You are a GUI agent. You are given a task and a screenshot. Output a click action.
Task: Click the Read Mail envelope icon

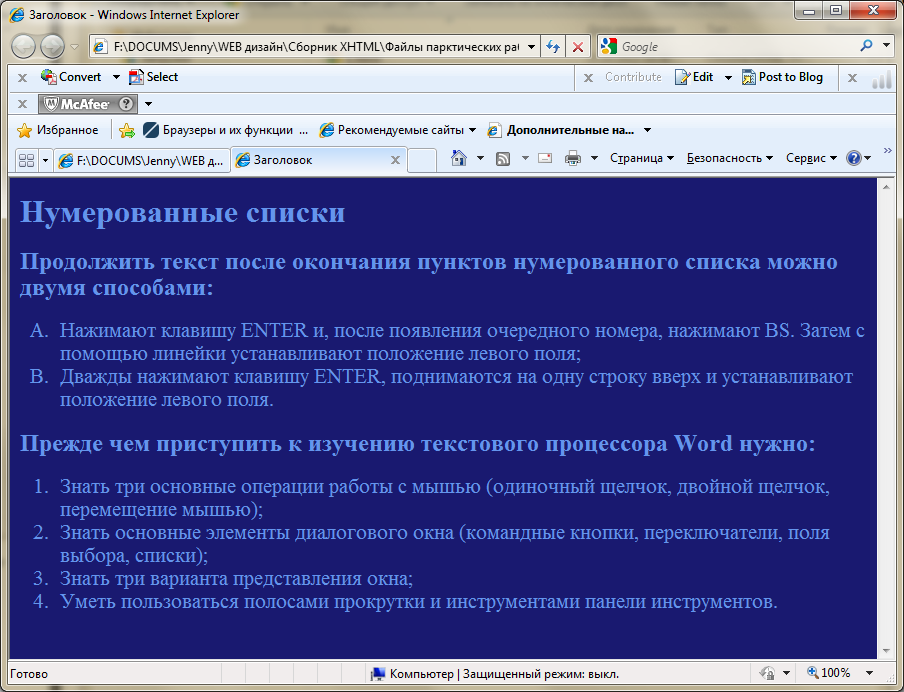point(545,158)
